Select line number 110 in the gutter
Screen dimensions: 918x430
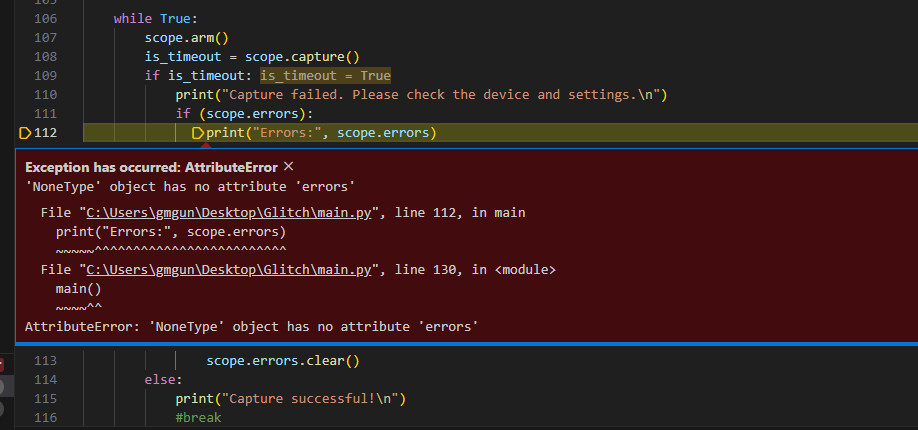[46, 95]
